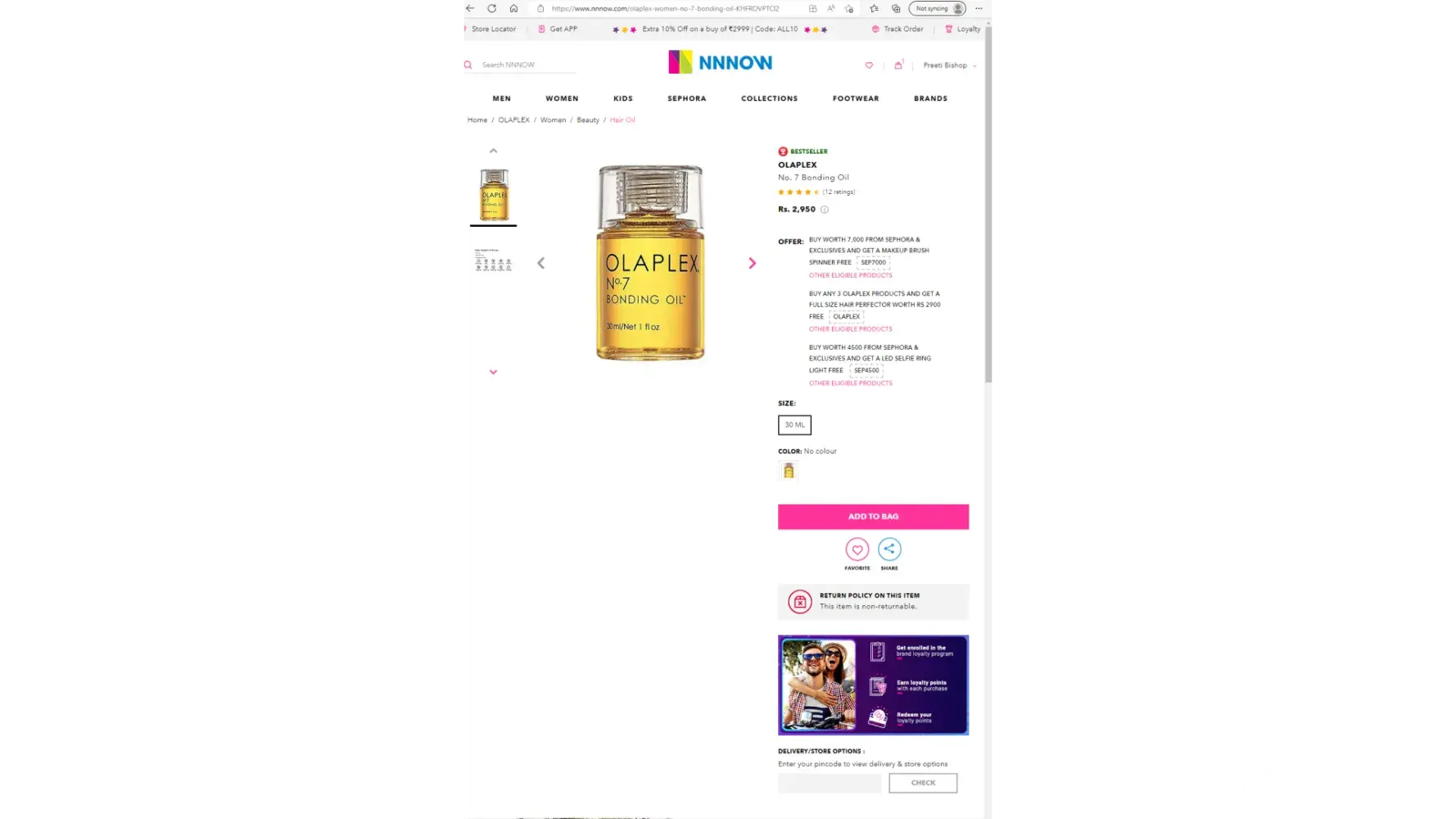Show next product image with right arrow

point(752,263)
